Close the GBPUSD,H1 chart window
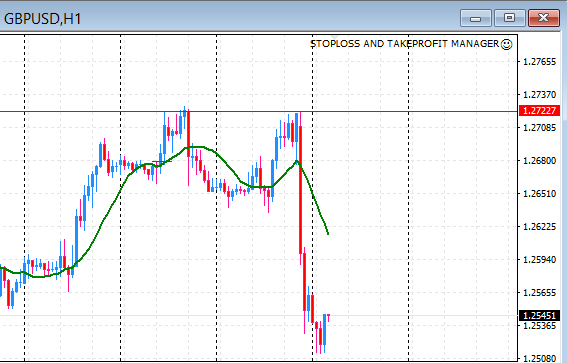 [x=543, y=18]
